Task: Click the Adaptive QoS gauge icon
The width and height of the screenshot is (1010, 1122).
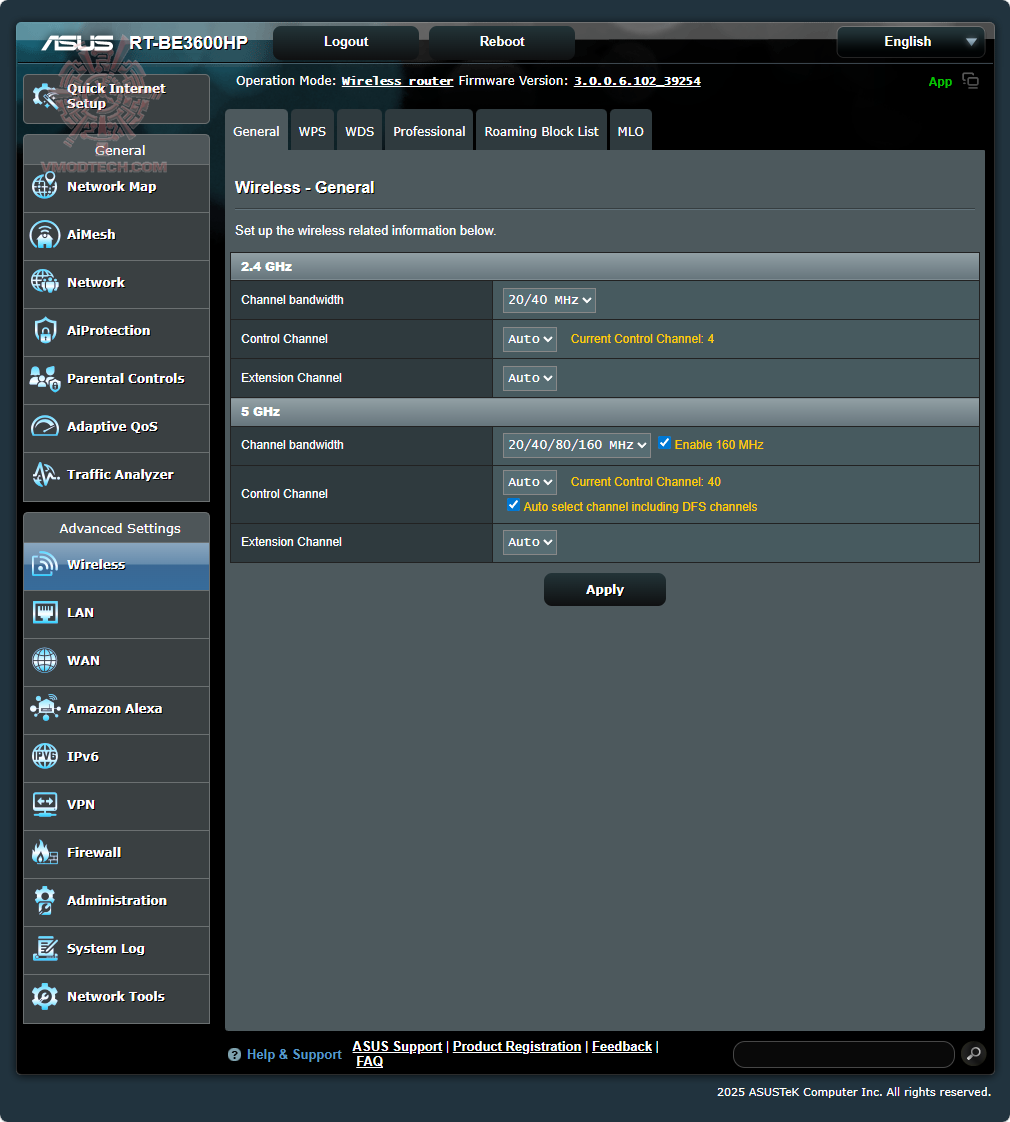Action: (x=44, y=426)
